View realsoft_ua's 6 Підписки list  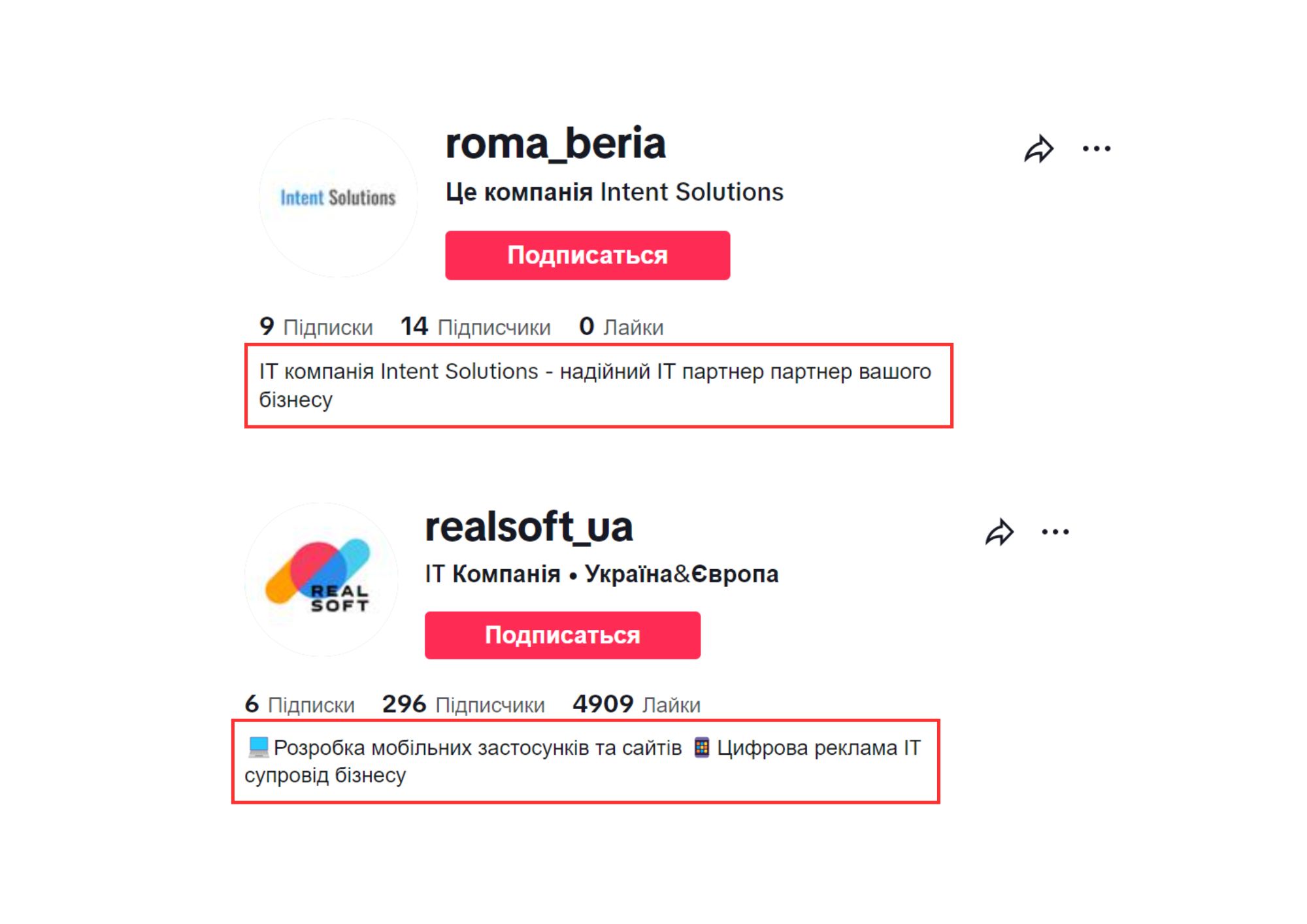coord(300,704)
